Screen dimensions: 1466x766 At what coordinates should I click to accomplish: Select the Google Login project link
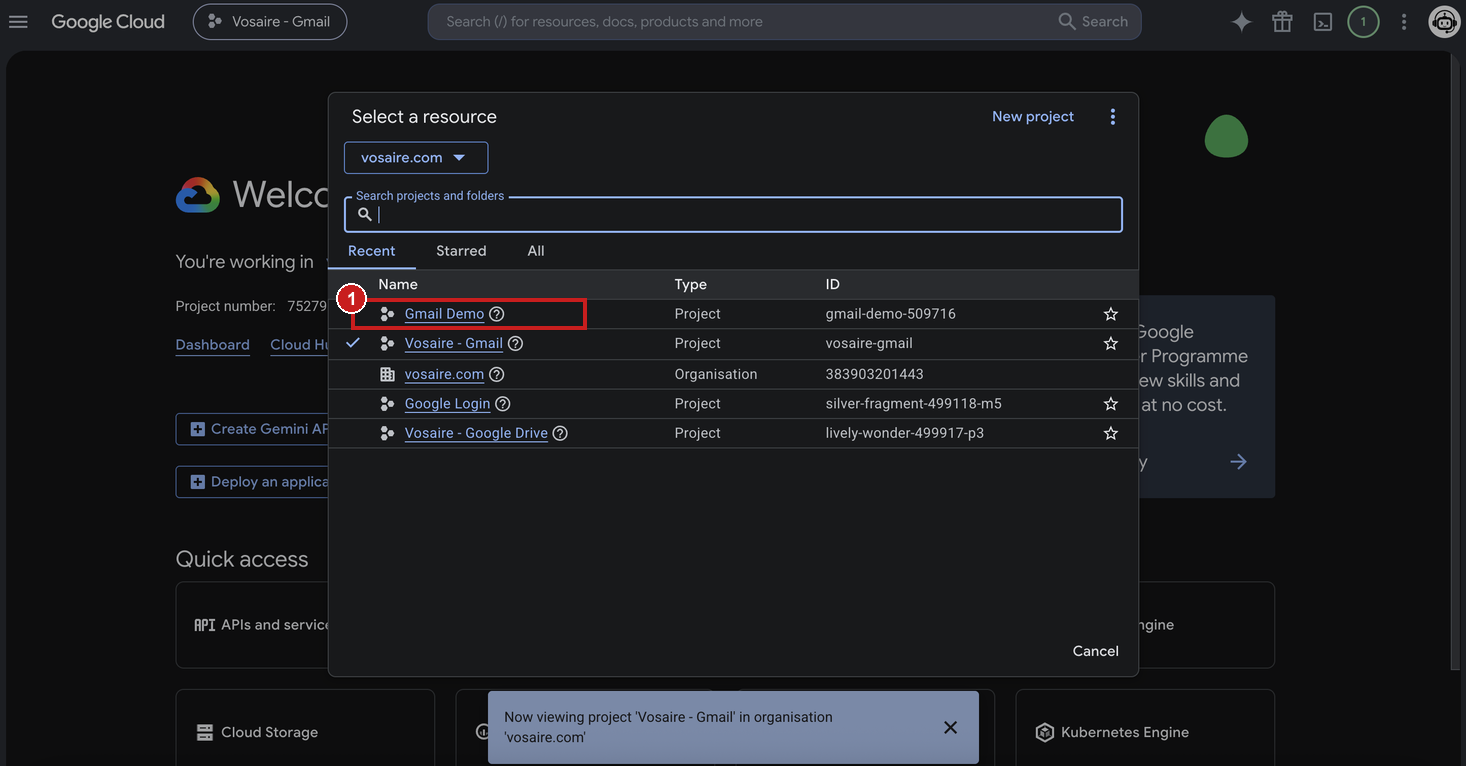[x=447, y=404]
